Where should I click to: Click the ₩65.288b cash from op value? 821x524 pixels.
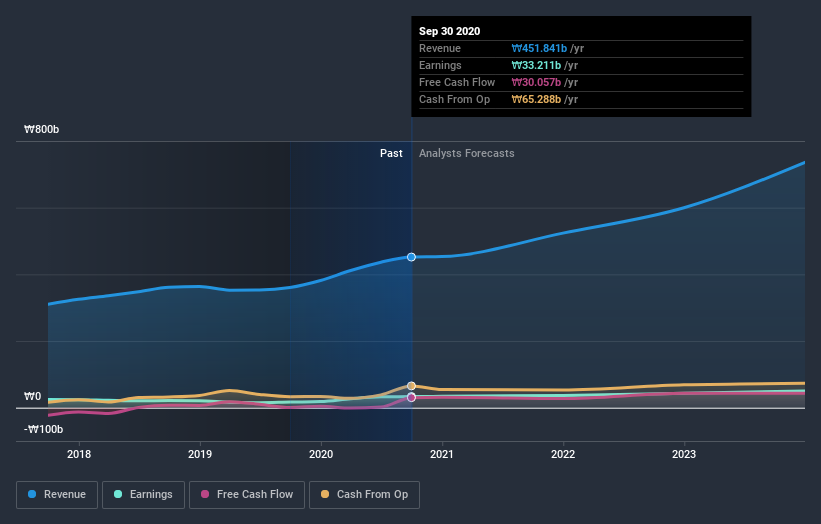pos(536,99)
